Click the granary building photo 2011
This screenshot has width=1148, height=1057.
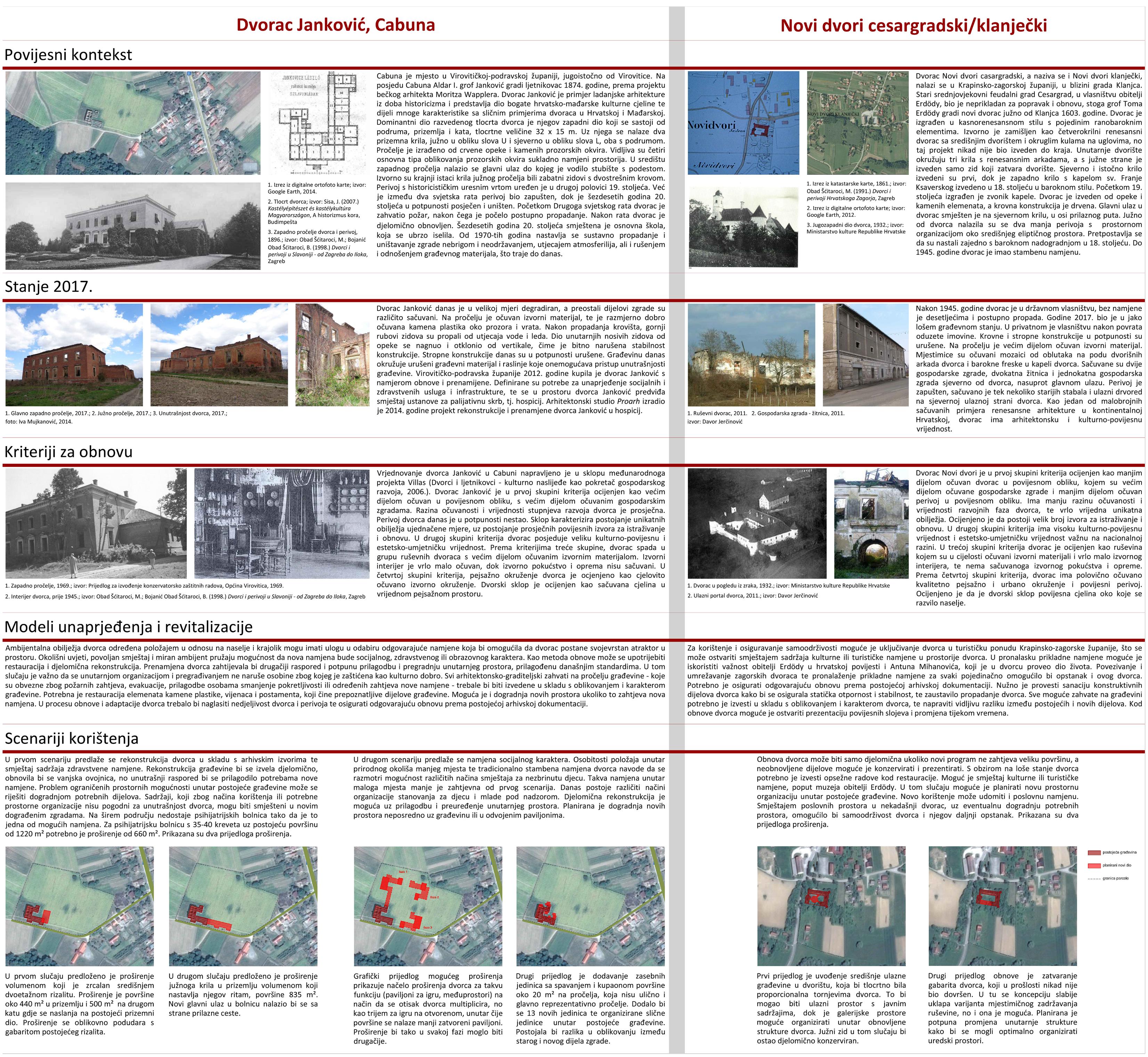coord(865,355)
